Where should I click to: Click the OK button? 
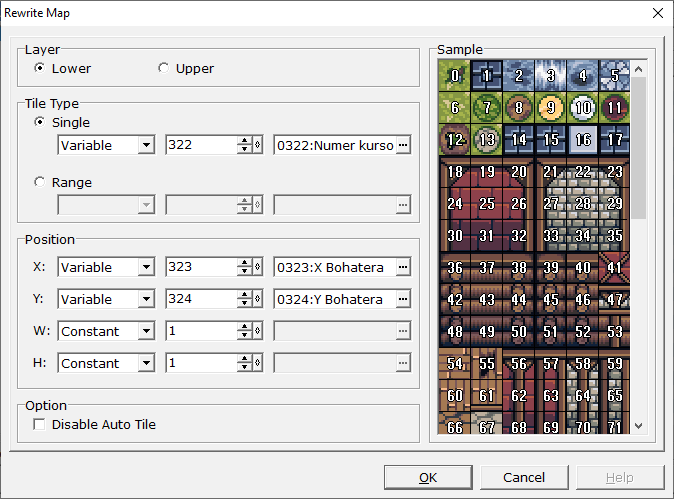428,477
